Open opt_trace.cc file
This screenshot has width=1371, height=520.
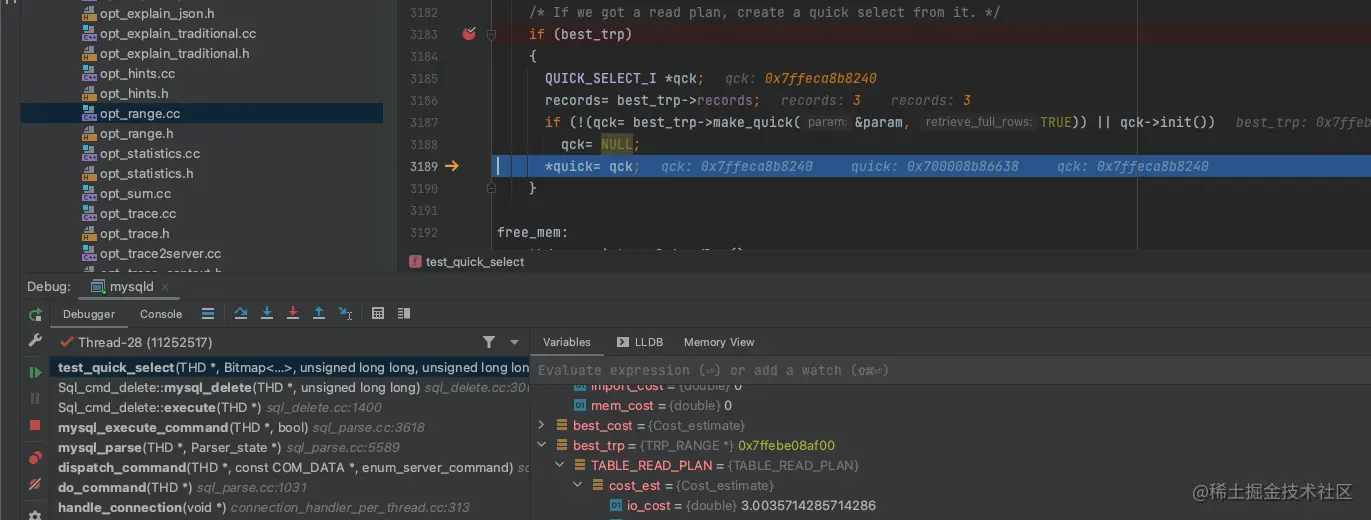coord(138,214)
